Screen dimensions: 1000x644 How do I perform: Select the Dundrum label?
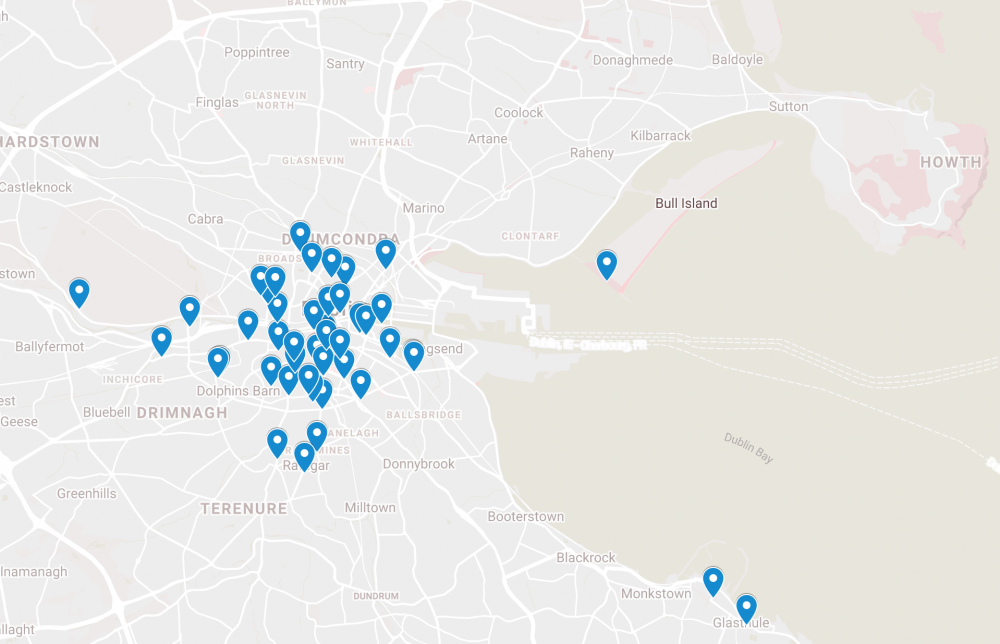coord(376,596)
